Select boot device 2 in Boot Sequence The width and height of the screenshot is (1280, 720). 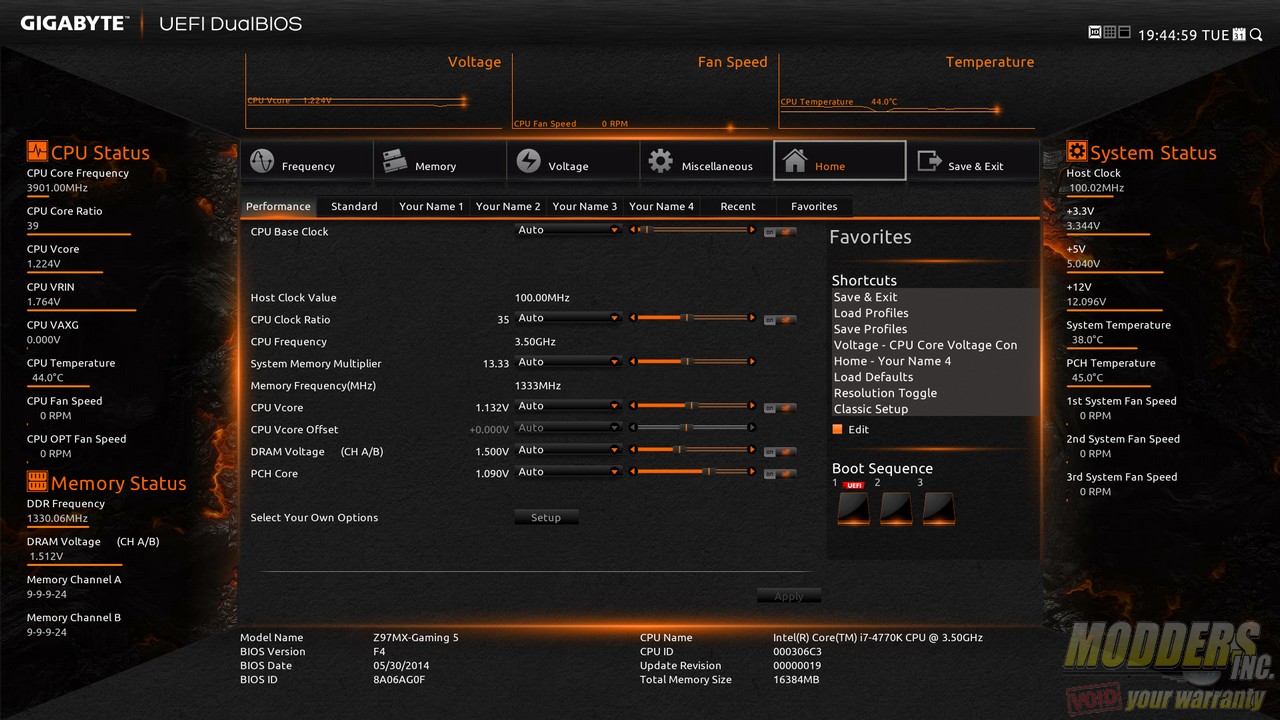pos(896,508)
